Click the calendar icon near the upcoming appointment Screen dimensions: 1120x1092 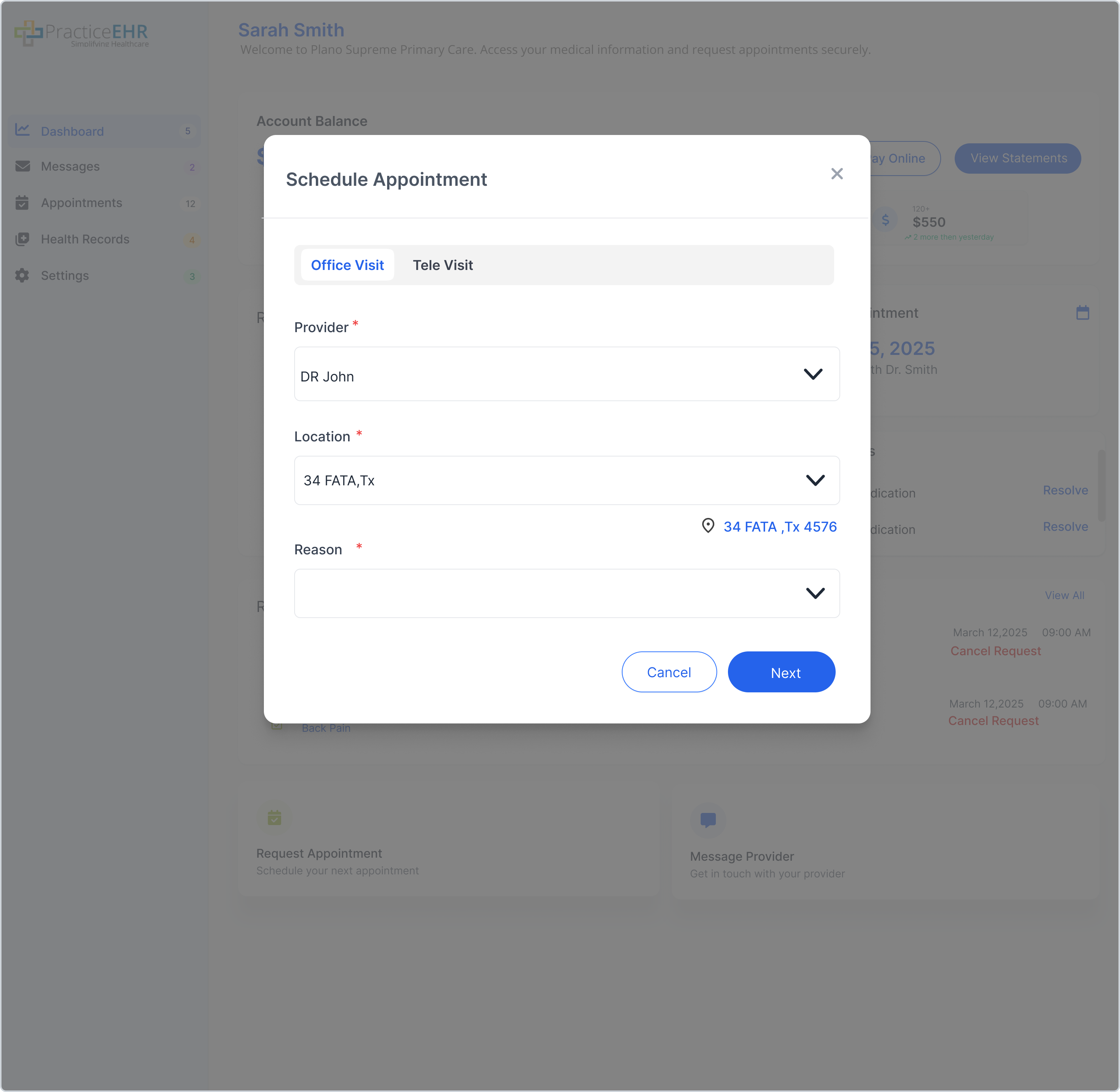point(1083,312)
